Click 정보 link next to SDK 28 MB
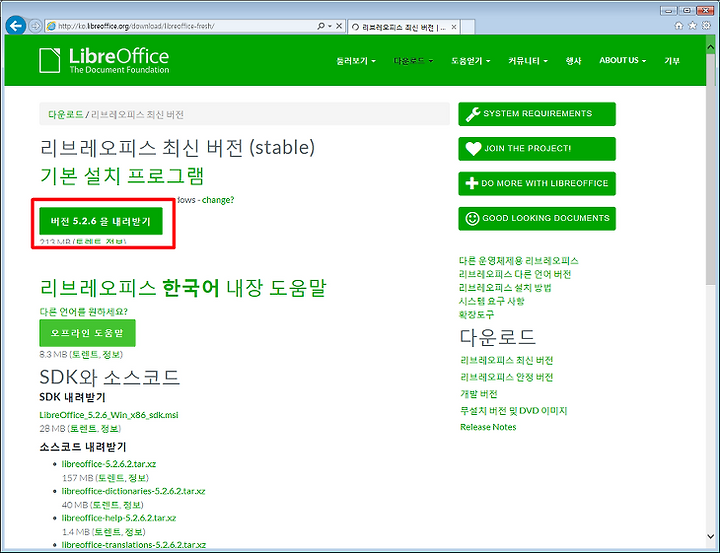720x553 pixels. pyautogui.click(x=110, y=429)
